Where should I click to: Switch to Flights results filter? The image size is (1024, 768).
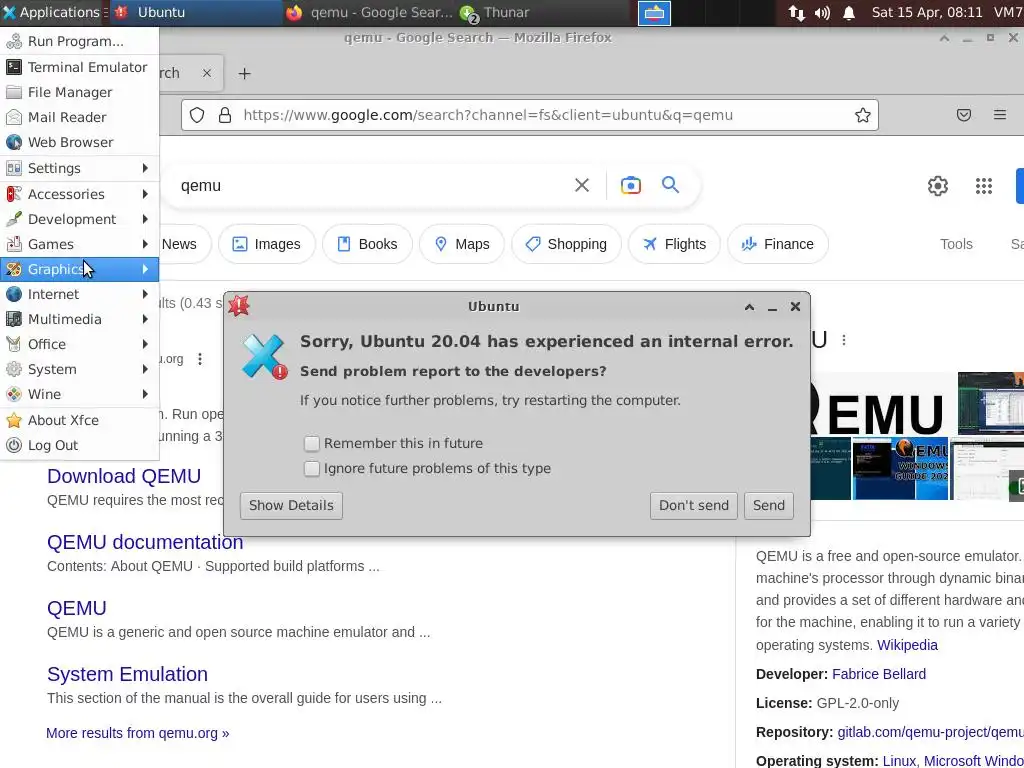pyautogui.click(x=674, y=244)
